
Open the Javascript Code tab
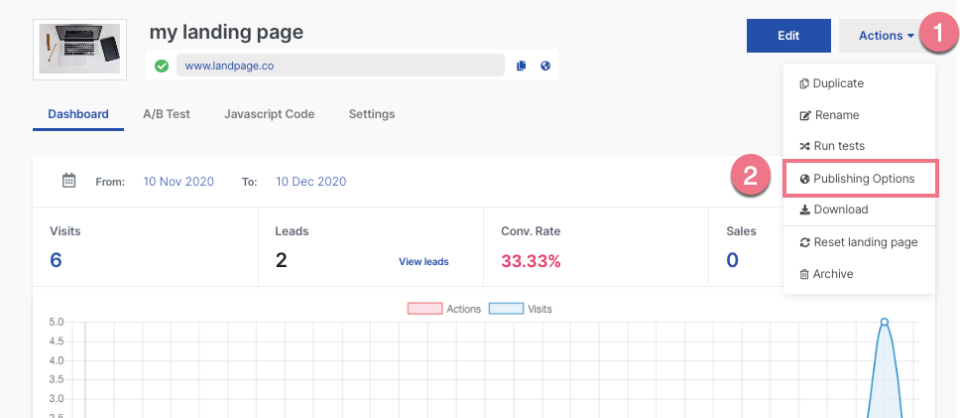coord(269,114)
